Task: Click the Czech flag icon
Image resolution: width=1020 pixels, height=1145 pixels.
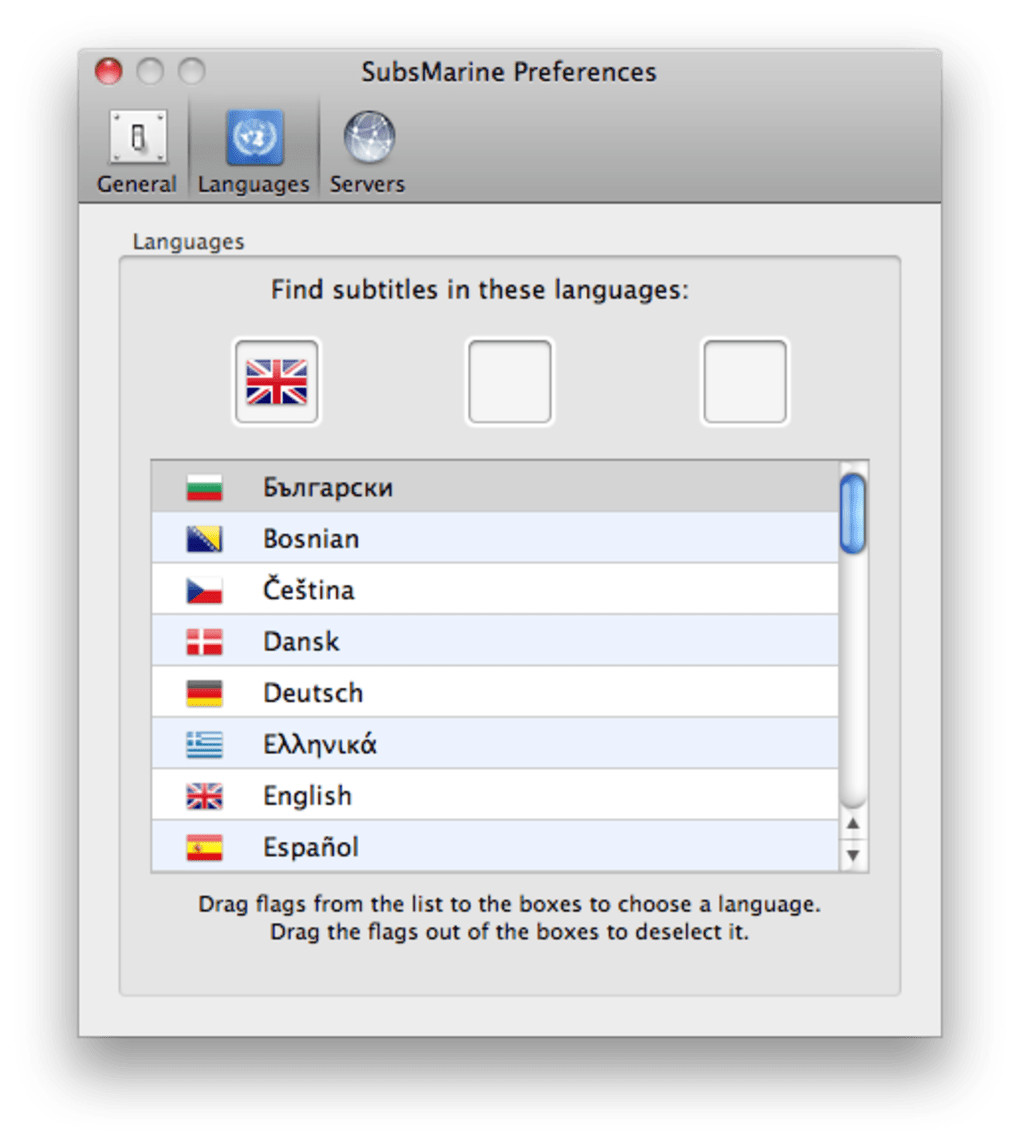Action: 204,590
